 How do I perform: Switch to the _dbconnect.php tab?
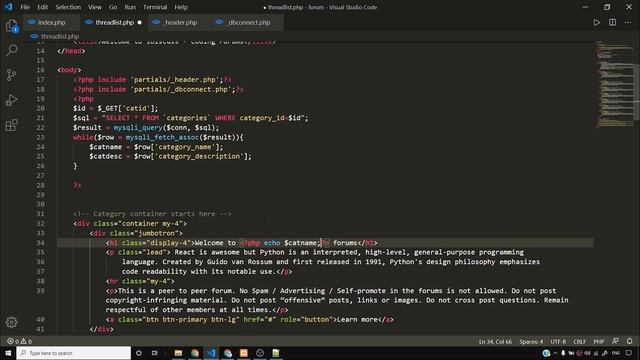(x=248, y=22)
